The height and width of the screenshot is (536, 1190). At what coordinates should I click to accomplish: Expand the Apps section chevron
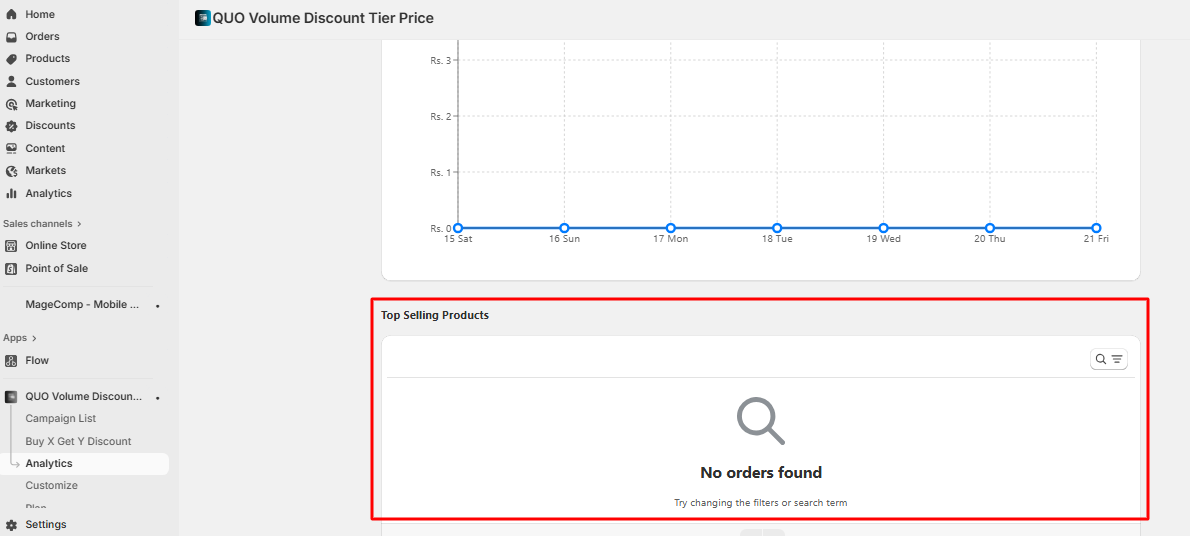click(34, 339)
